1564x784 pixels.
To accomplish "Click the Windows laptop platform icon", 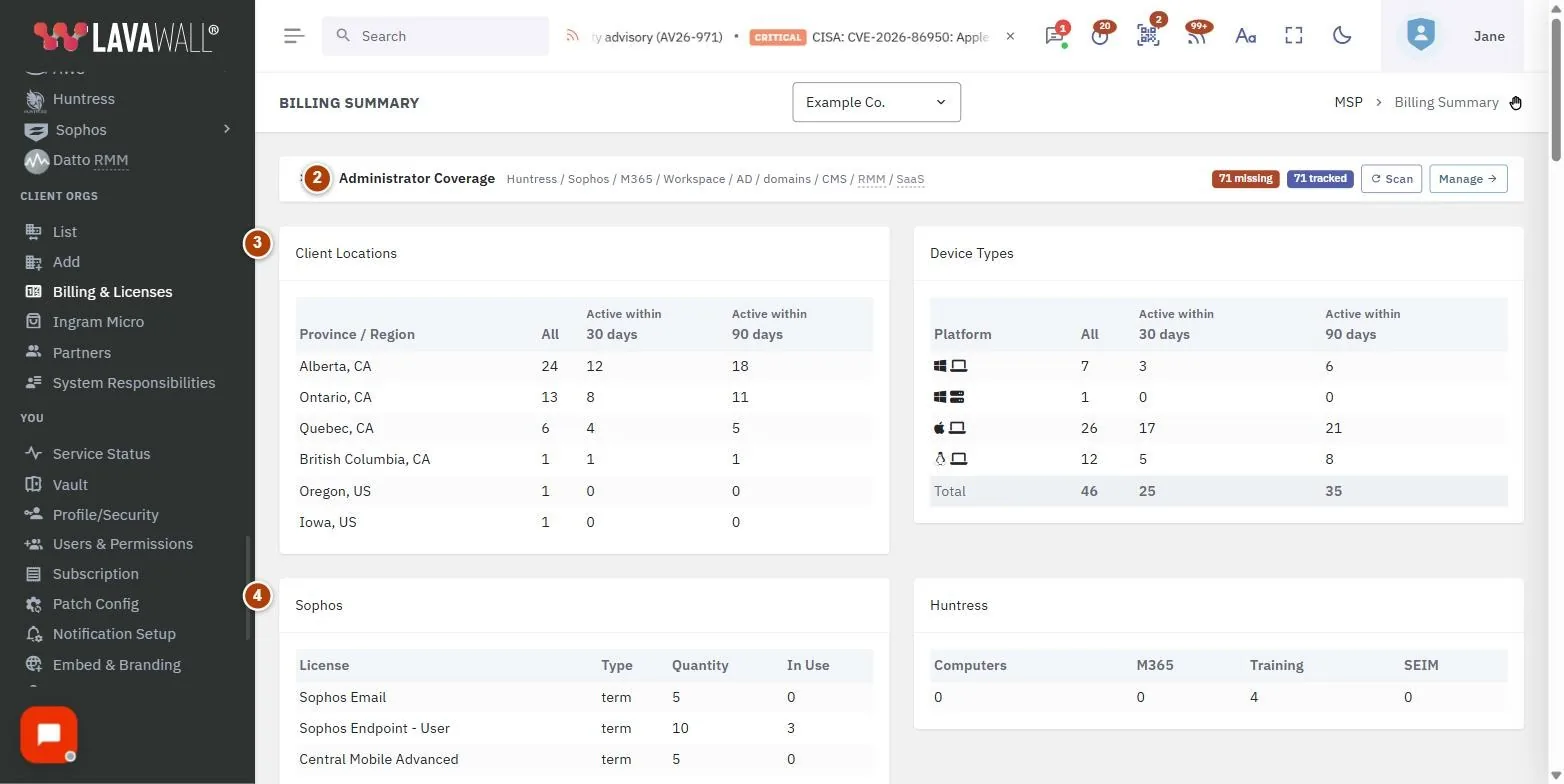I will (950, 366).
